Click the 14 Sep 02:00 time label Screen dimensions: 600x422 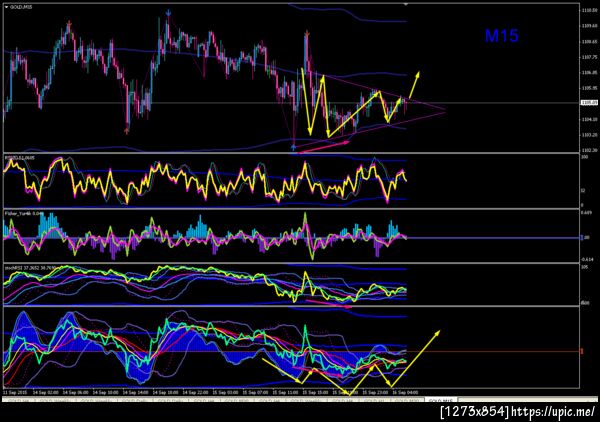pos(45,392)
